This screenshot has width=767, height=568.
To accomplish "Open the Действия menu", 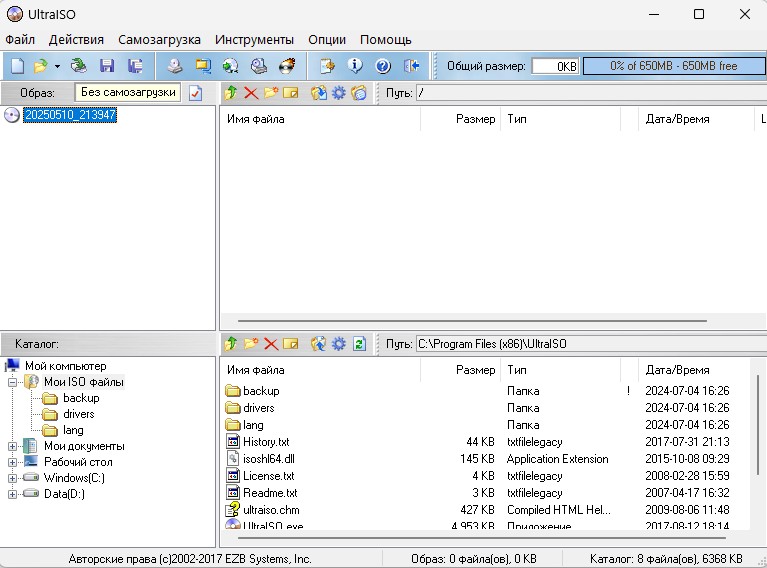I will (76, 40).
